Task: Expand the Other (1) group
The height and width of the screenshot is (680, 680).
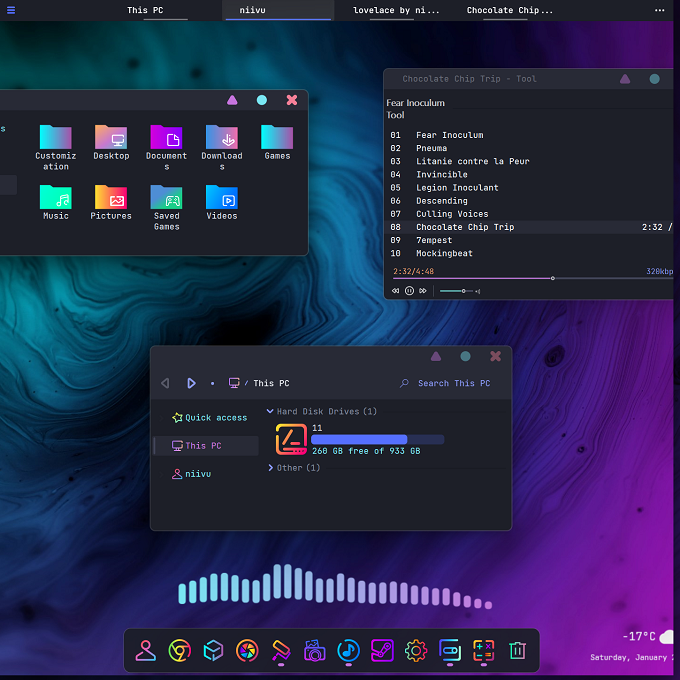Action: (x=270, y=468)
